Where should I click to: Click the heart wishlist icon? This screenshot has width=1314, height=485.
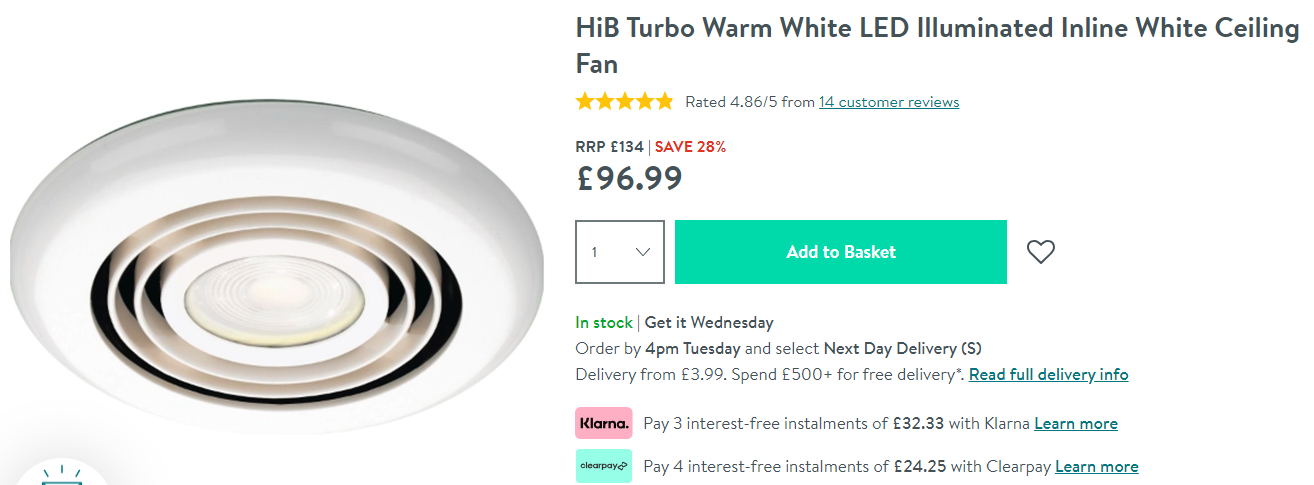coord(1041,252)
